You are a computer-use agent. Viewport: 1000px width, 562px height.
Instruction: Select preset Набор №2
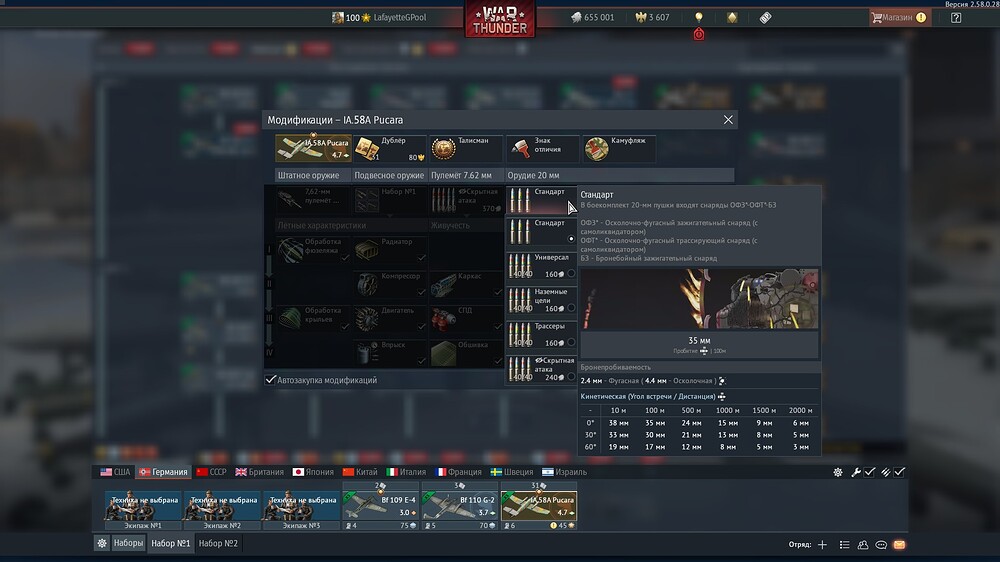pos(218,544)
